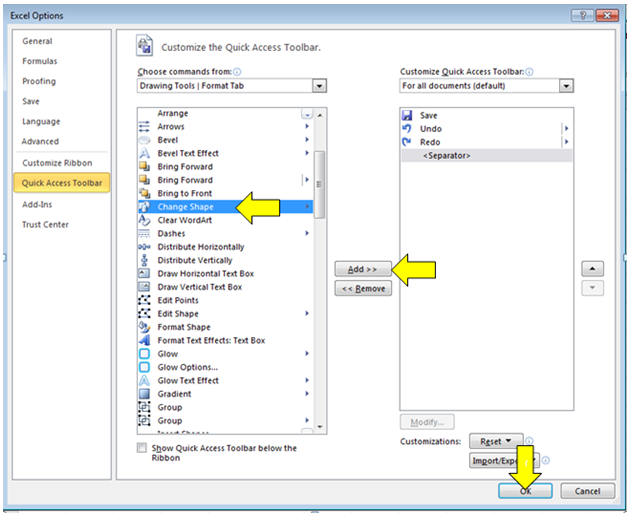Click the commands list scrollbar thumb

(x=320, y=185)
